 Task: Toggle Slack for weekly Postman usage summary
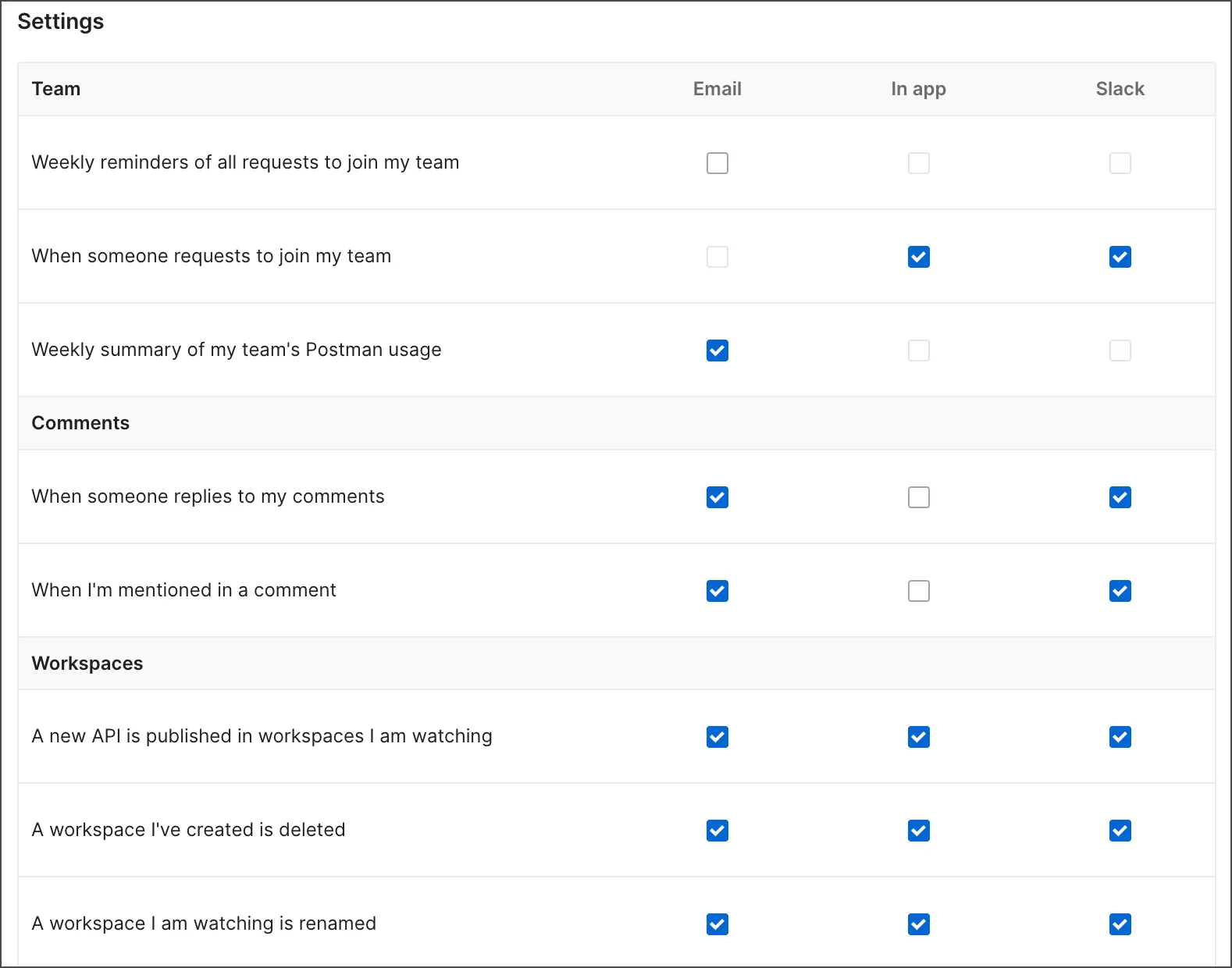coord(1120,351)
